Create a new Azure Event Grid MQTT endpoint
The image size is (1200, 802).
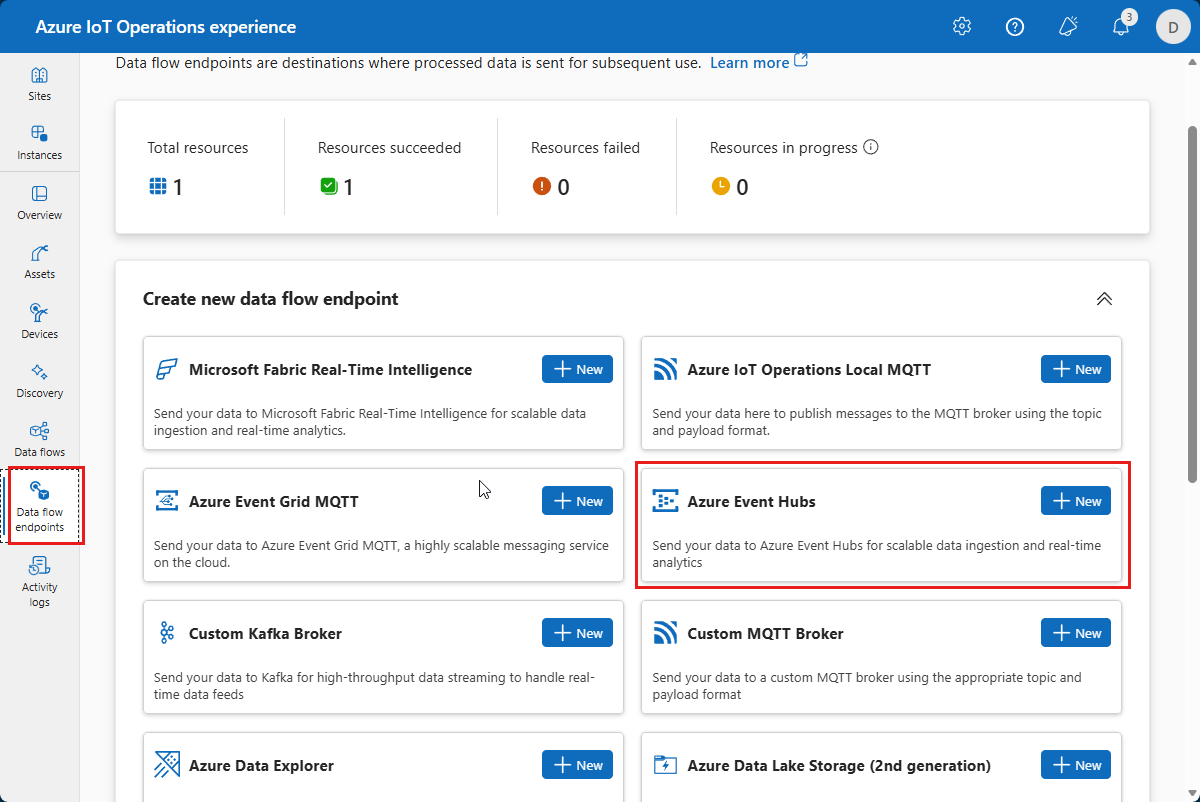click(x=577, y=500)
